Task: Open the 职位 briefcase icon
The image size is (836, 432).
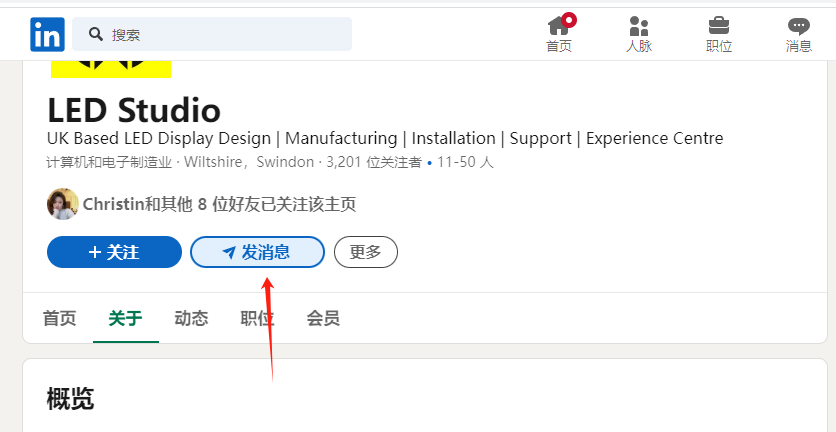Action: (x=719, y=26)
